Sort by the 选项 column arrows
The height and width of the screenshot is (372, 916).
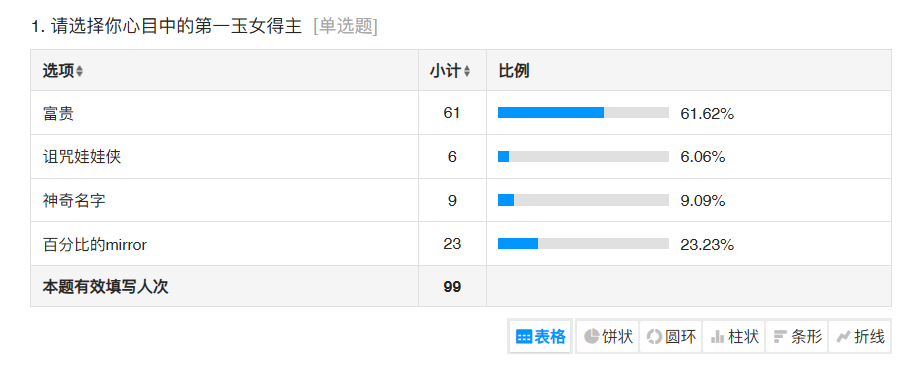coord(79,71)
